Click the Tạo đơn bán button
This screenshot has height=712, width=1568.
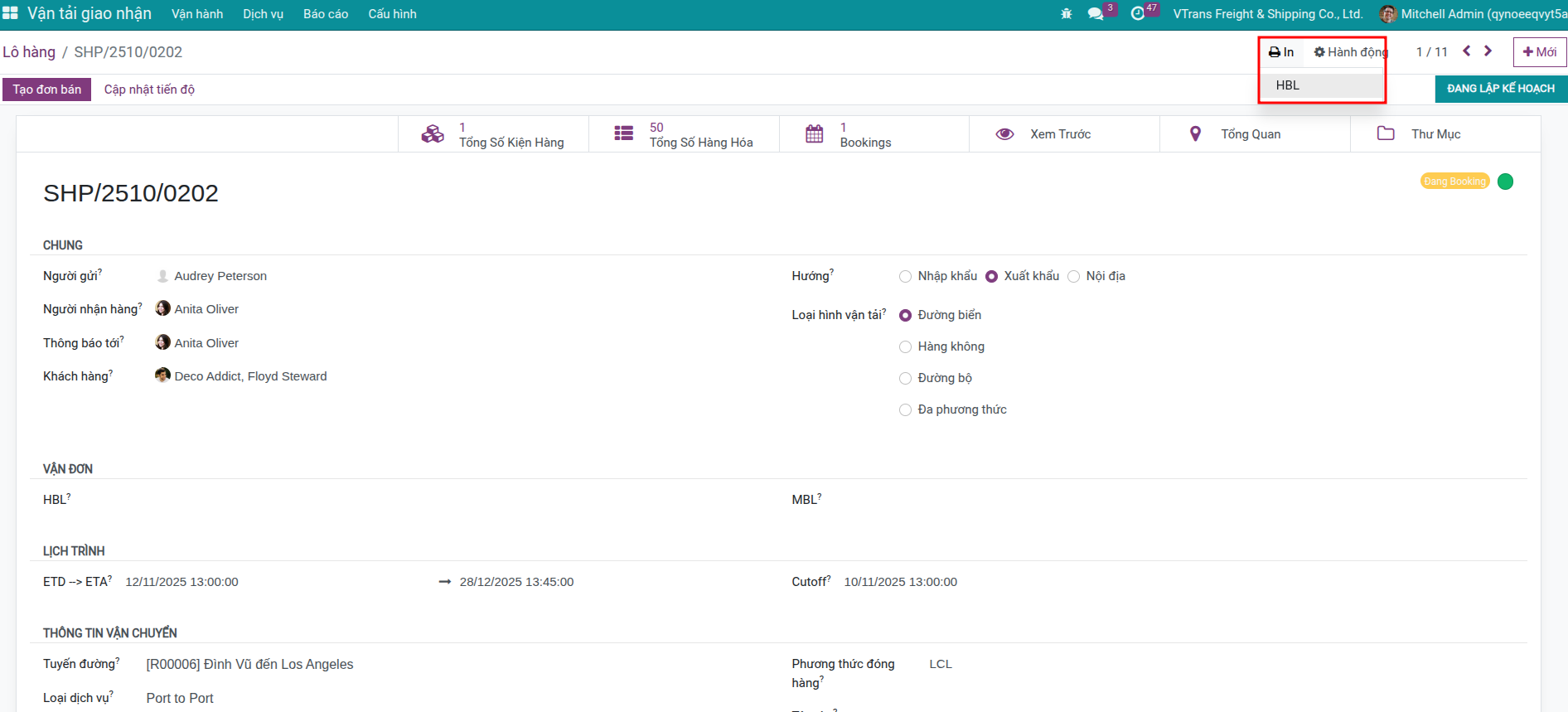(47, 90)
